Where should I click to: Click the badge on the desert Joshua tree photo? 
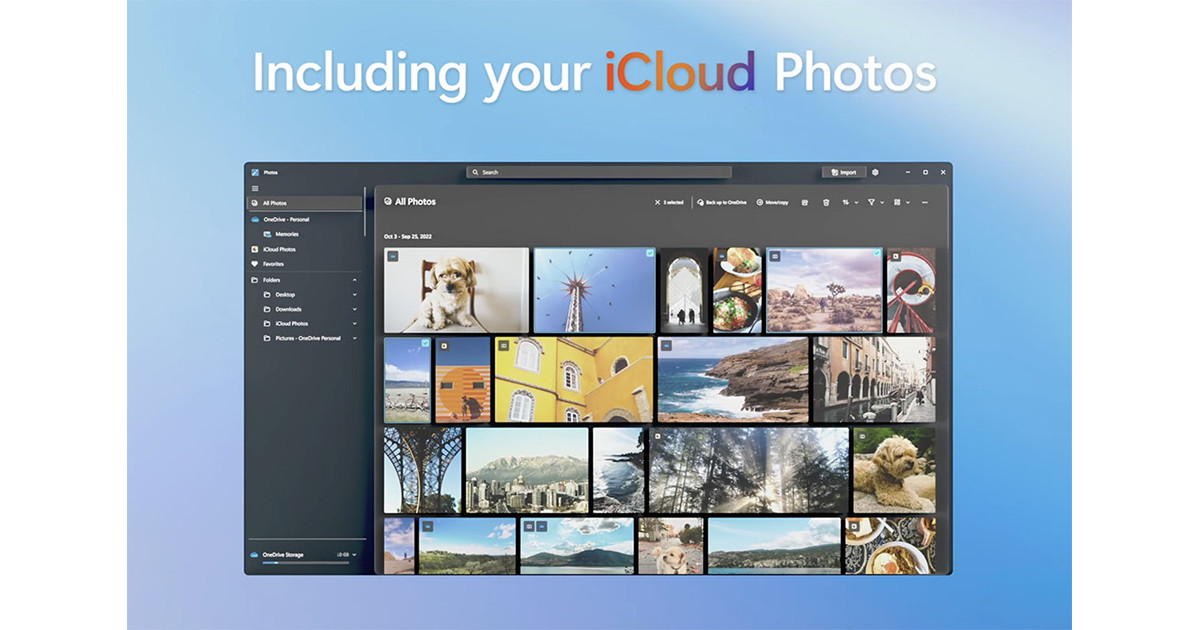coord(775,257)
